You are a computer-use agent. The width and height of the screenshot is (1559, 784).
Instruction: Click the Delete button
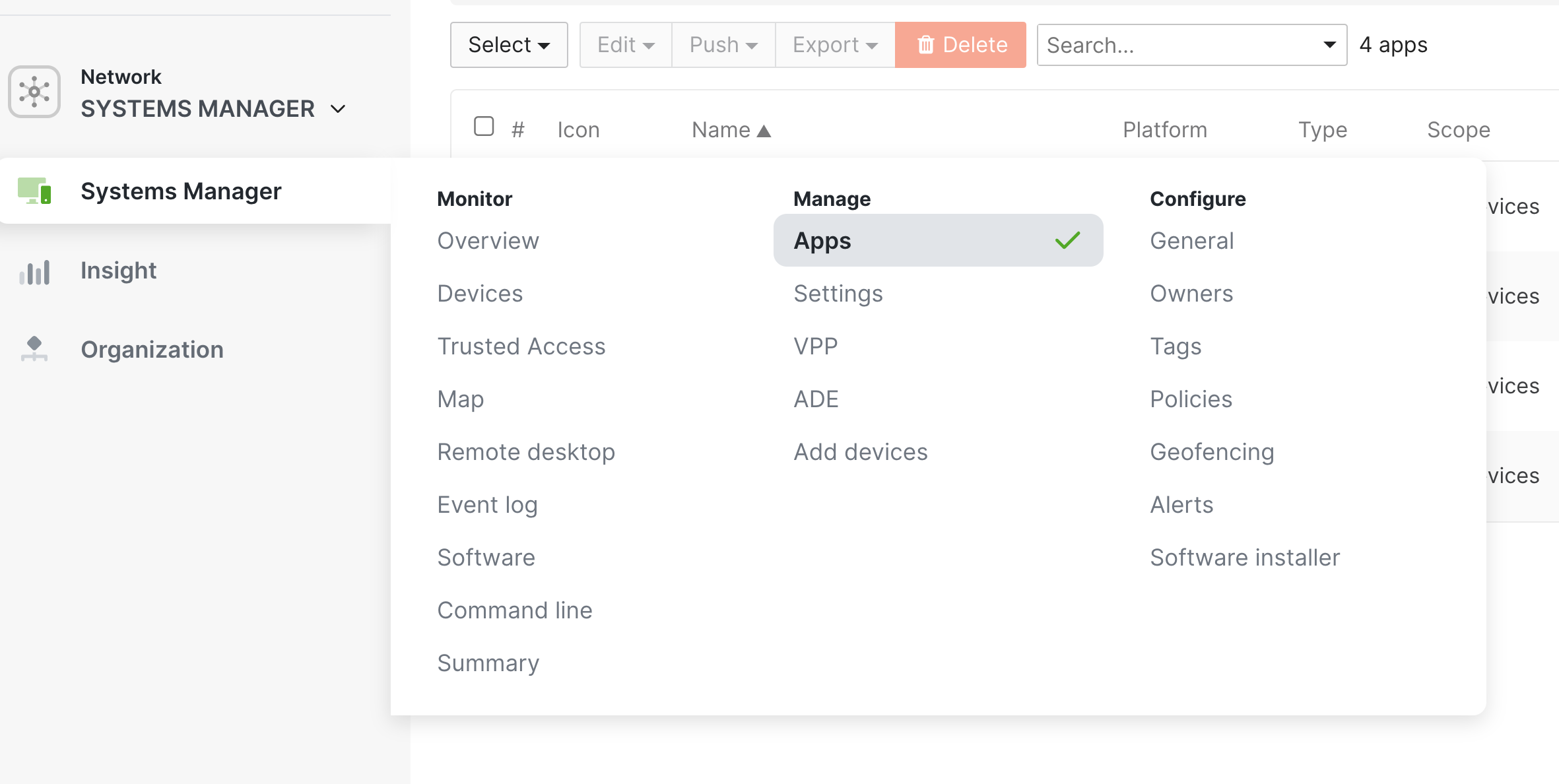pyautogui.click(x=960, y=44)
